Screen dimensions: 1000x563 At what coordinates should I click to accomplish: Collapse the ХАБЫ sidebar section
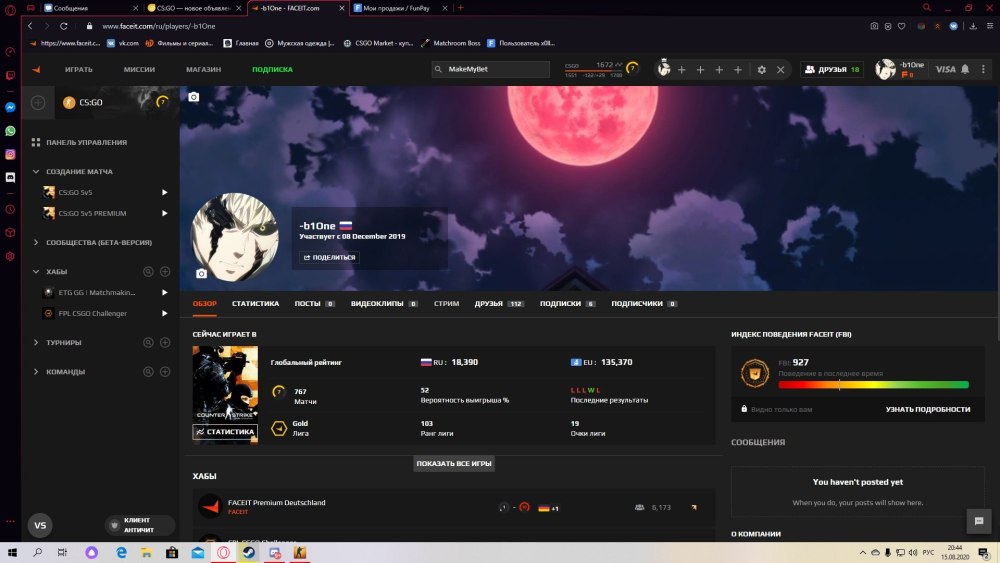(x=36, y=272)
